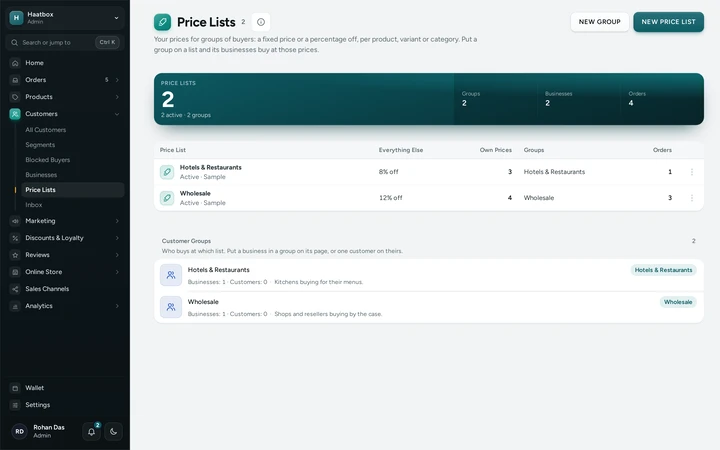Image resolution: width=720 pixels, height=450 pixels.
Task: Open the info icon beside Price Lists
Action: click(261, 22)
